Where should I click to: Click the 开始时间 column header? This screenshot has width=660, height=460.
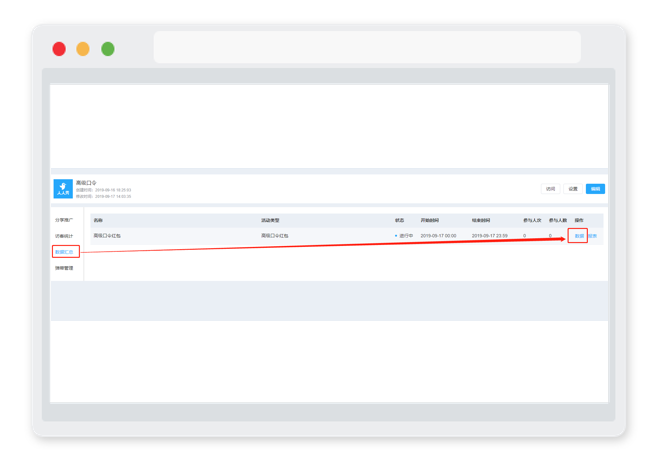tap(429, 221)
